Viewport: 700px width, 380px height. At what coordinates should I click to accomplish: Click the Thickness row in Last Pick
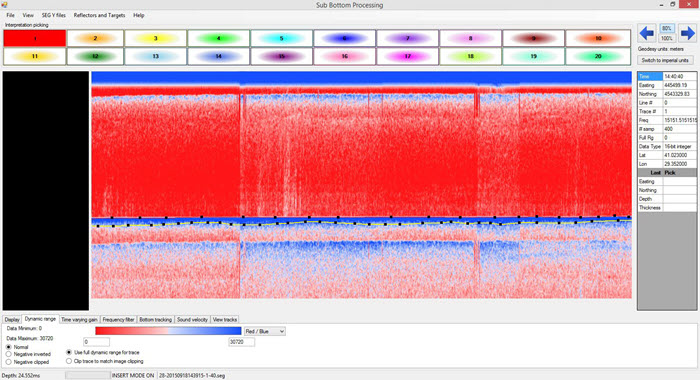point(667,208)
